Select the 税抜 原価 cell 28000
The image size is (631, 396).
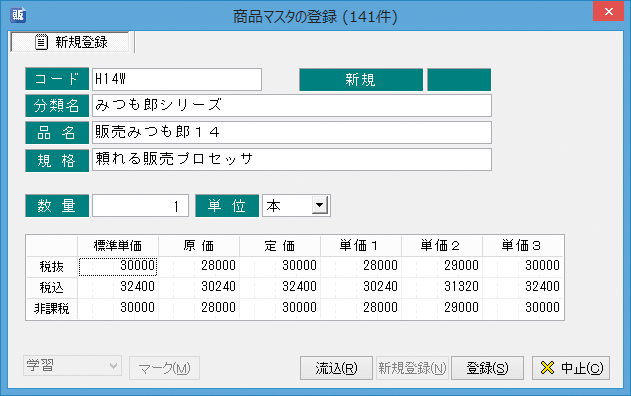(x=199, y=266)
